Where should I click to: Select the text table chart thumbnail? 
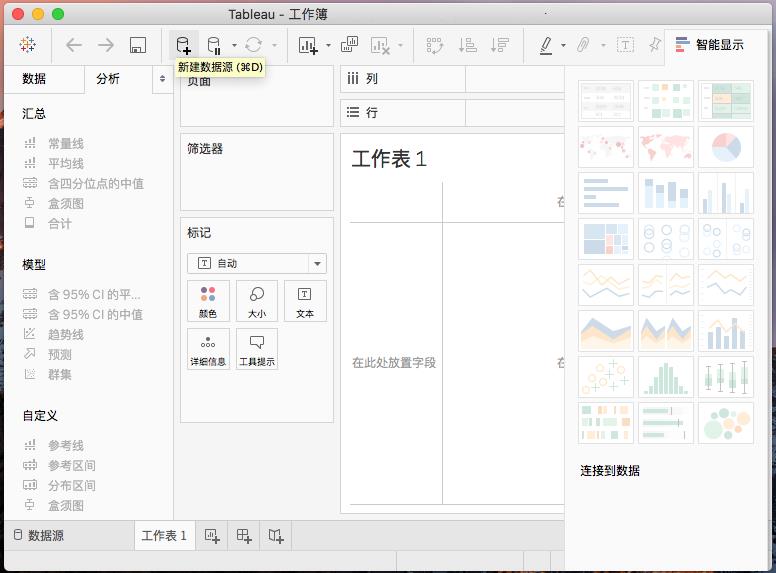point(606,101)
